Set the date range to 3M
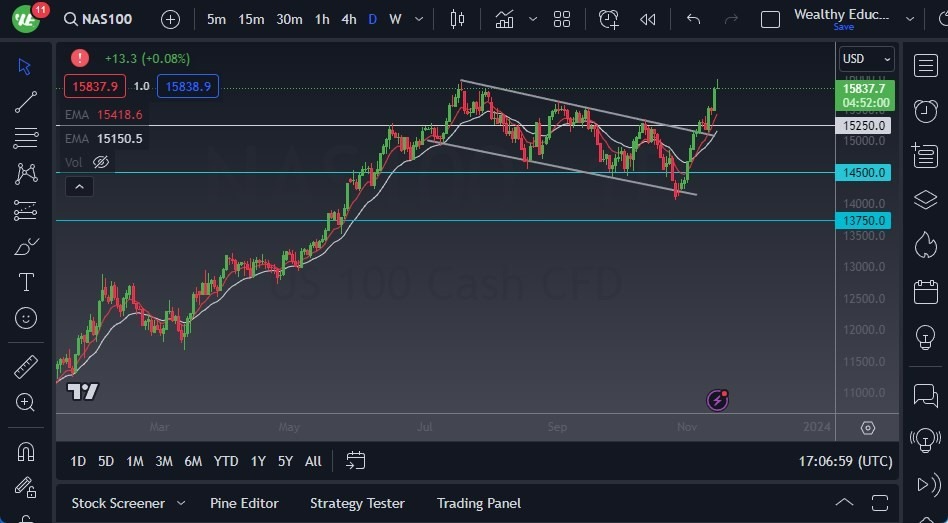948x523 pixels. pos(164,461)
